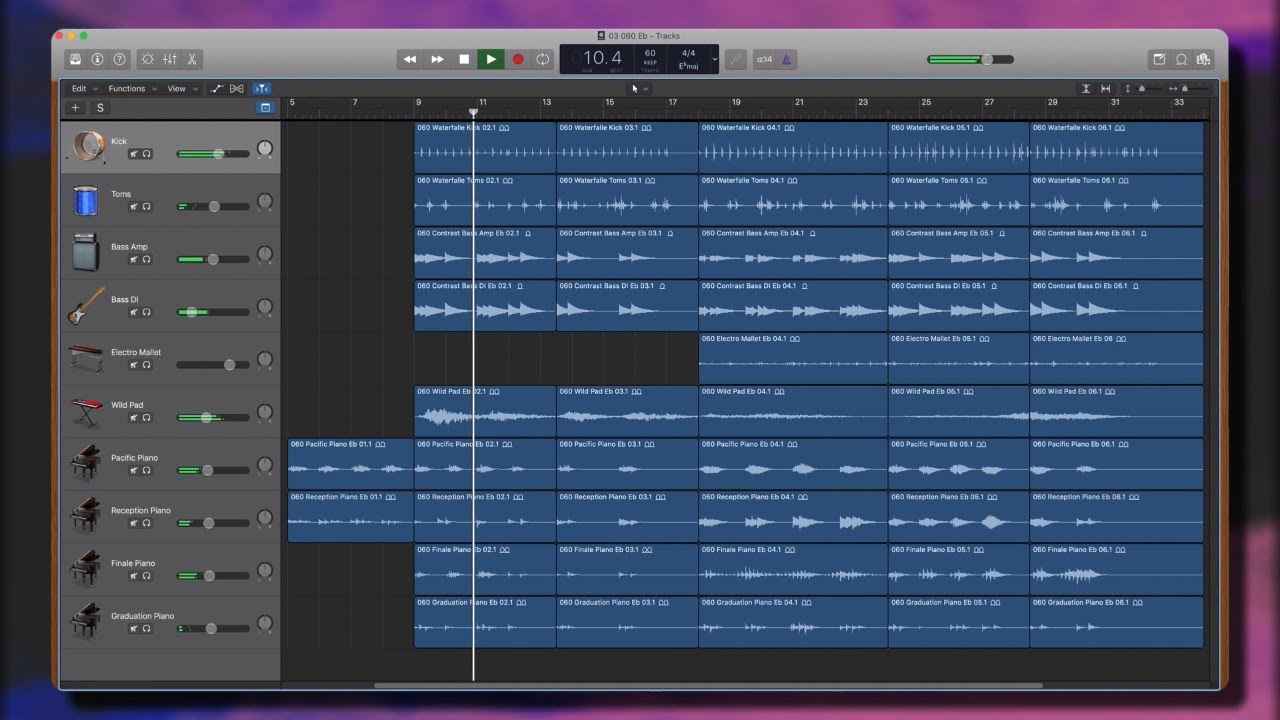Open the scissors Editors button
This screenshot has width=1280, height=720.
(192, 59)
